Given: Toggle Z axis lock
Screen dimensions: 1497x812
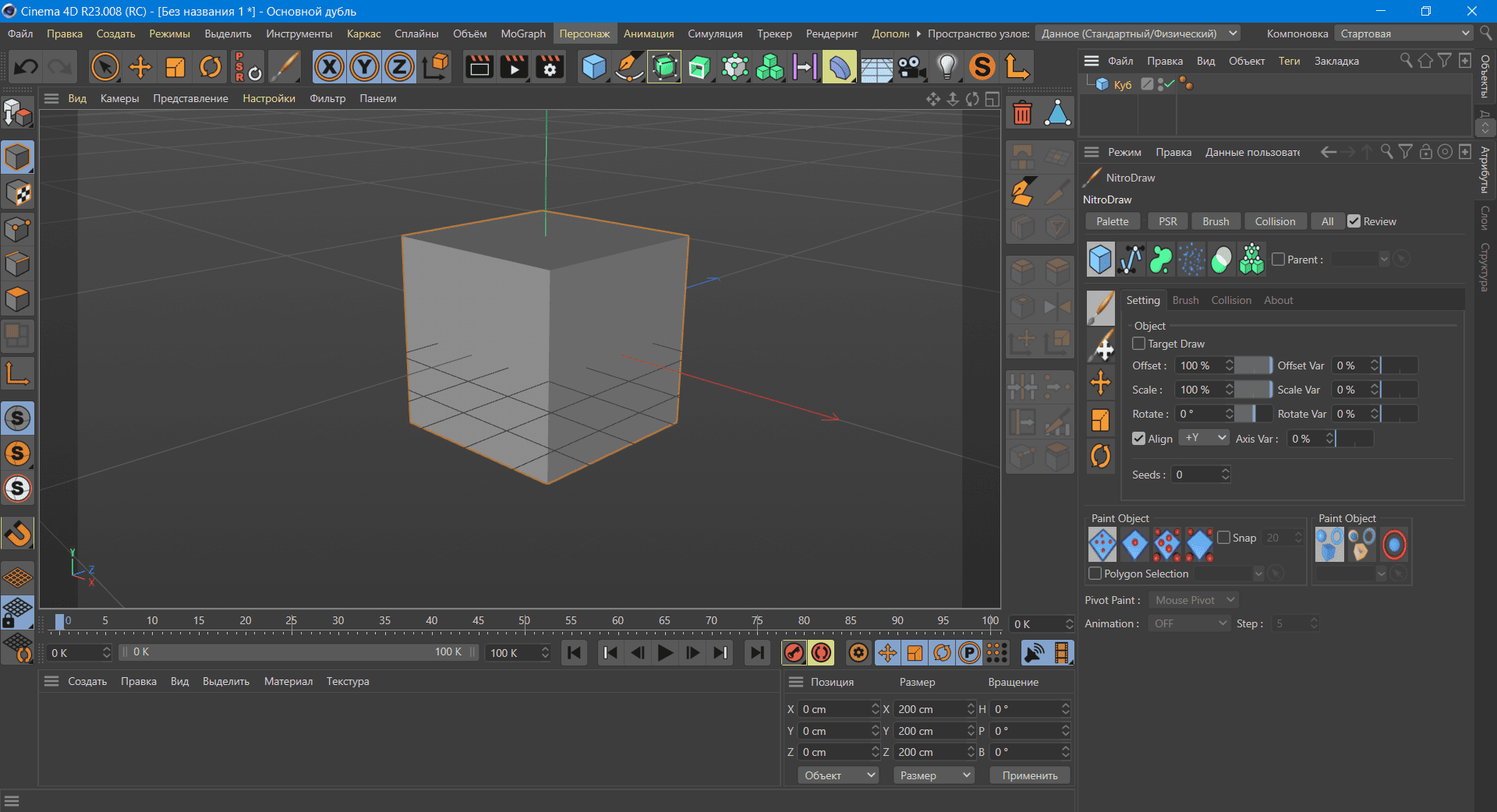Looking at the screenshot, I should tap(399, 67).
